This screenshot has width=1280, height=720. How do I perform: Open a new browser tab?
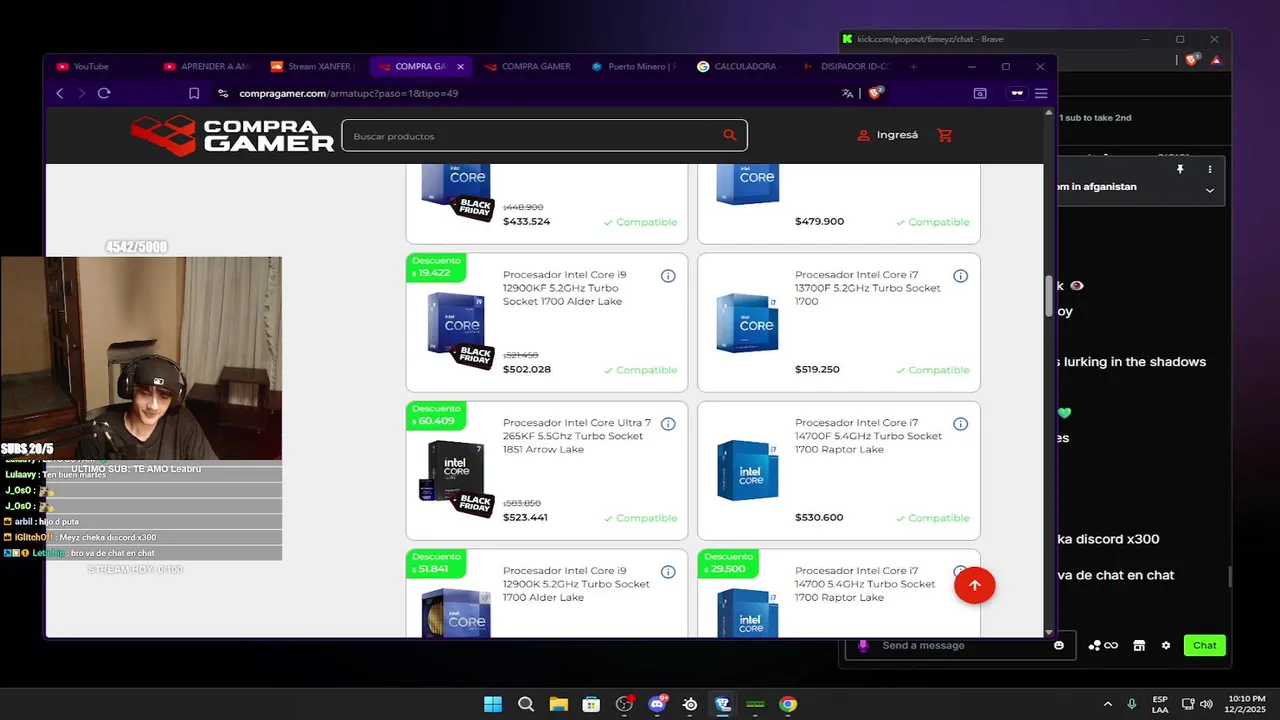pyautogui.click(x=913, y=66)
